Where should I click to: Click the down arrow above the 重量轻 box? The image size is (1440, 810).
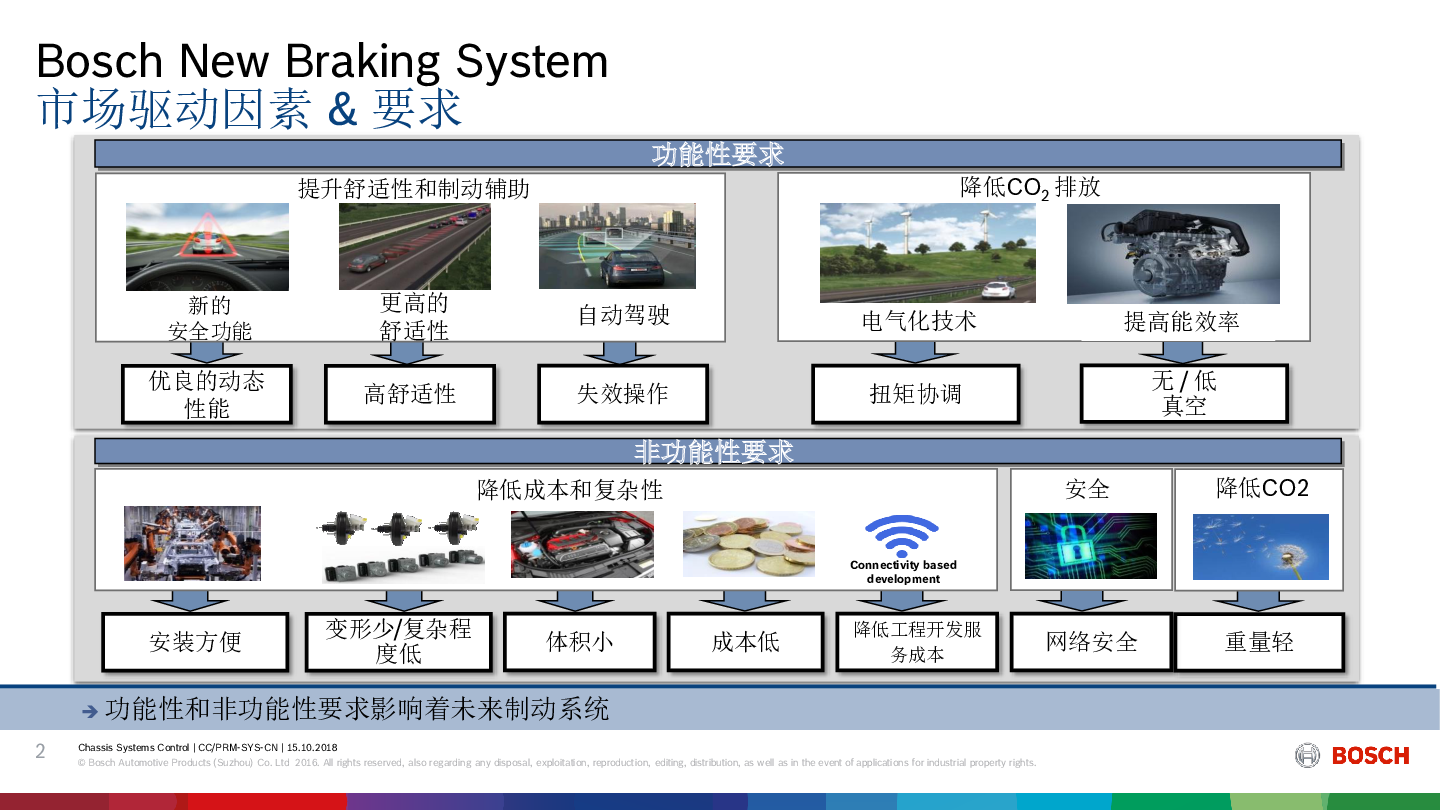[x=1257, y=600]
